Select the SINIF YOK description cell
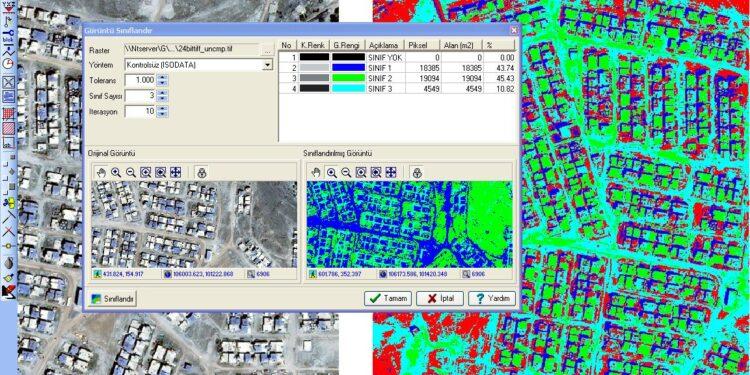This screenshot has width=750, height=375. click(x=386, y=57)
